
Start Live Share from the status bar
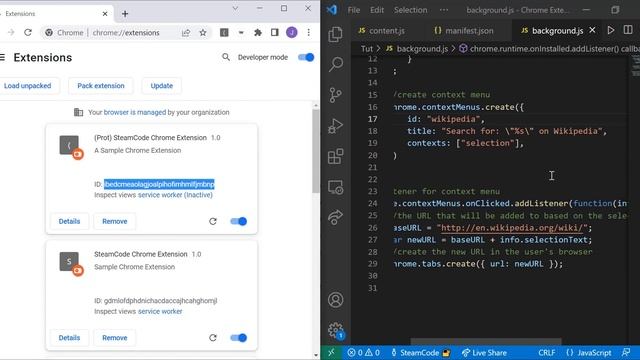tap(484, 353)
